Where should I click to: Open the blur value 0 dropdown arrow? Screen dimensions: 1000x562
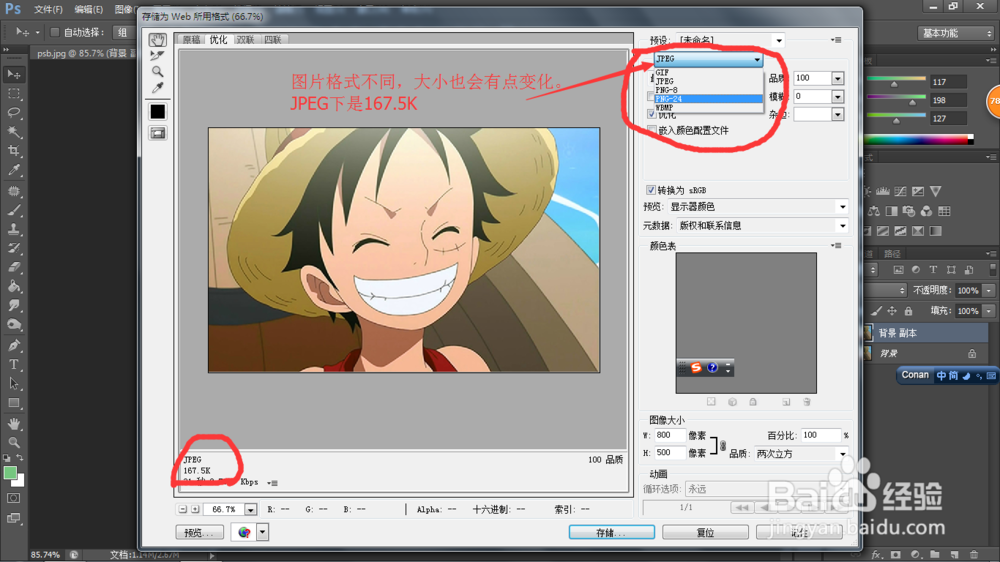tap(837, 97)
